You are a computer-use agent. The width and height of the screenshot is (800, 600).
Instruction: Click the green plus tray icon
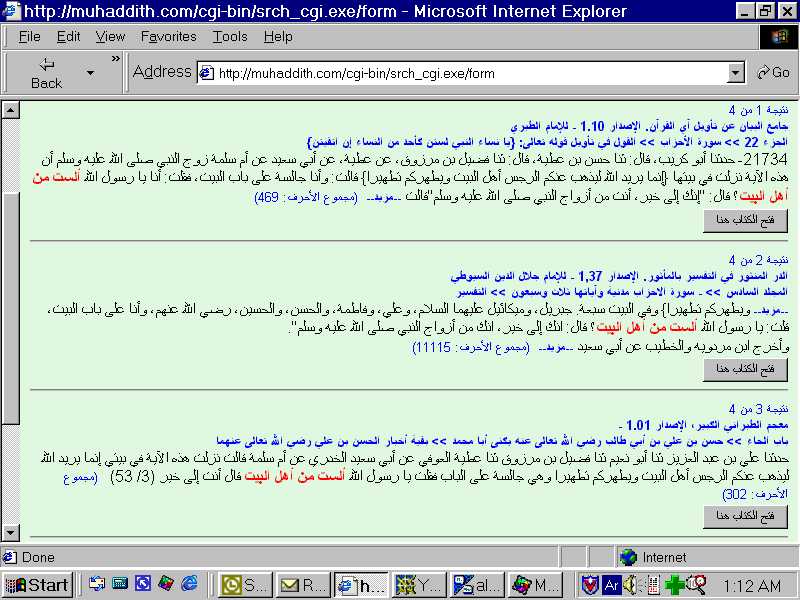click(674, 585)
